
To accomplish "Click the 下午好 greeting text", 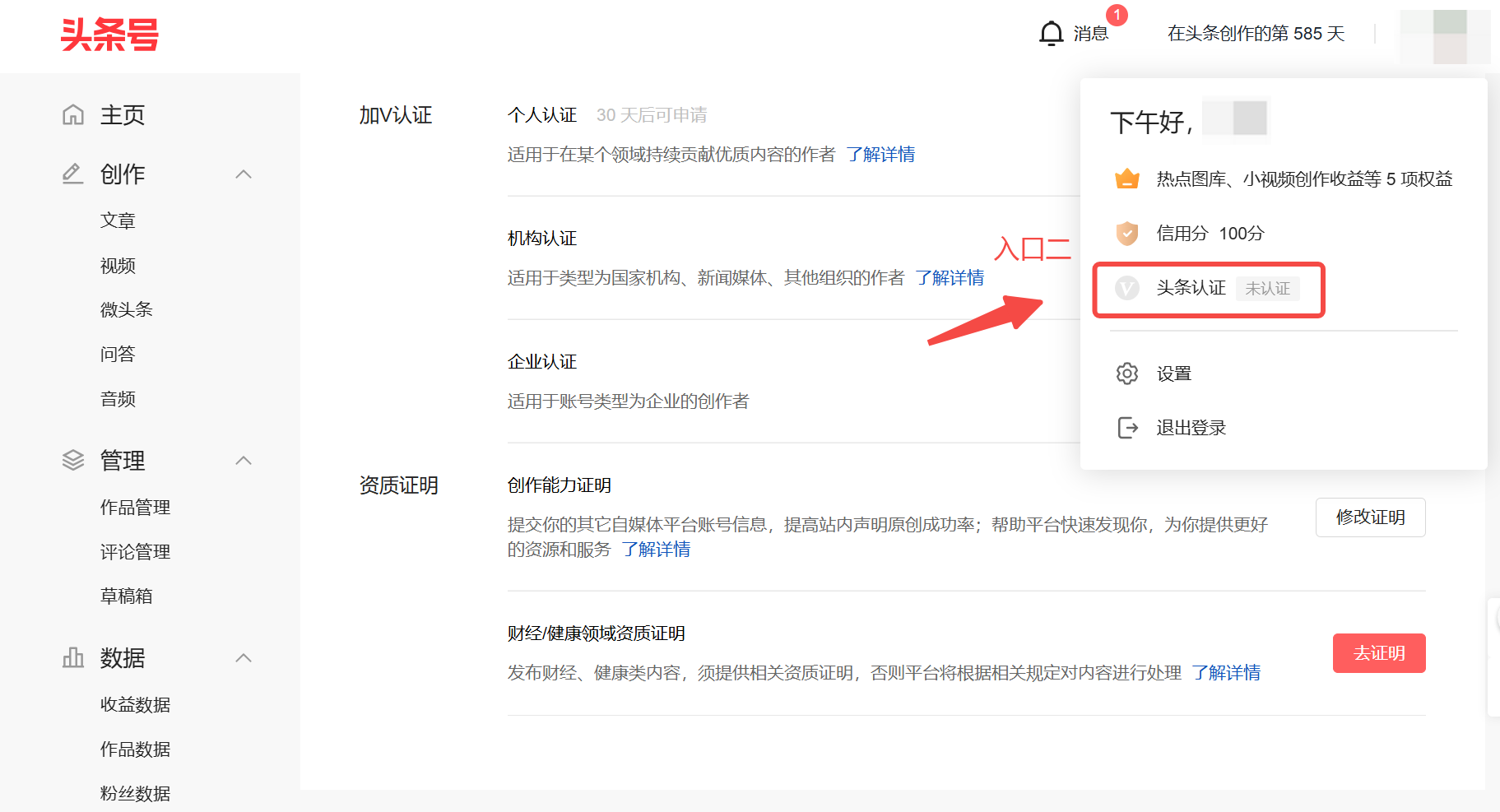I will (1151, 123).
